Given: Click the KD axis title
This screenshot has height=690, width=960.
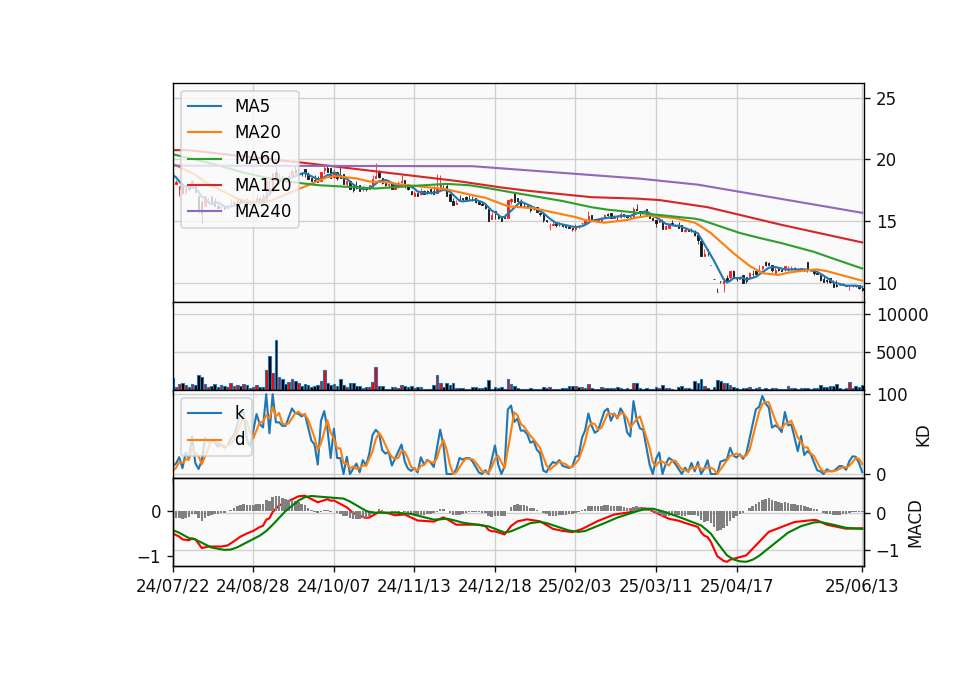Looking at the screenshot, I should click(922, 437).
